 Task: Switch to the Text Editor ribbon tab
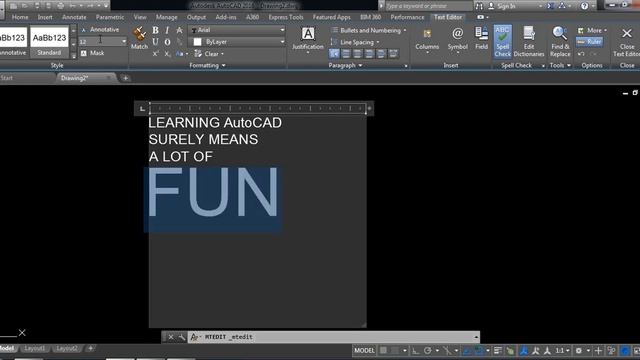coord(448,17)
